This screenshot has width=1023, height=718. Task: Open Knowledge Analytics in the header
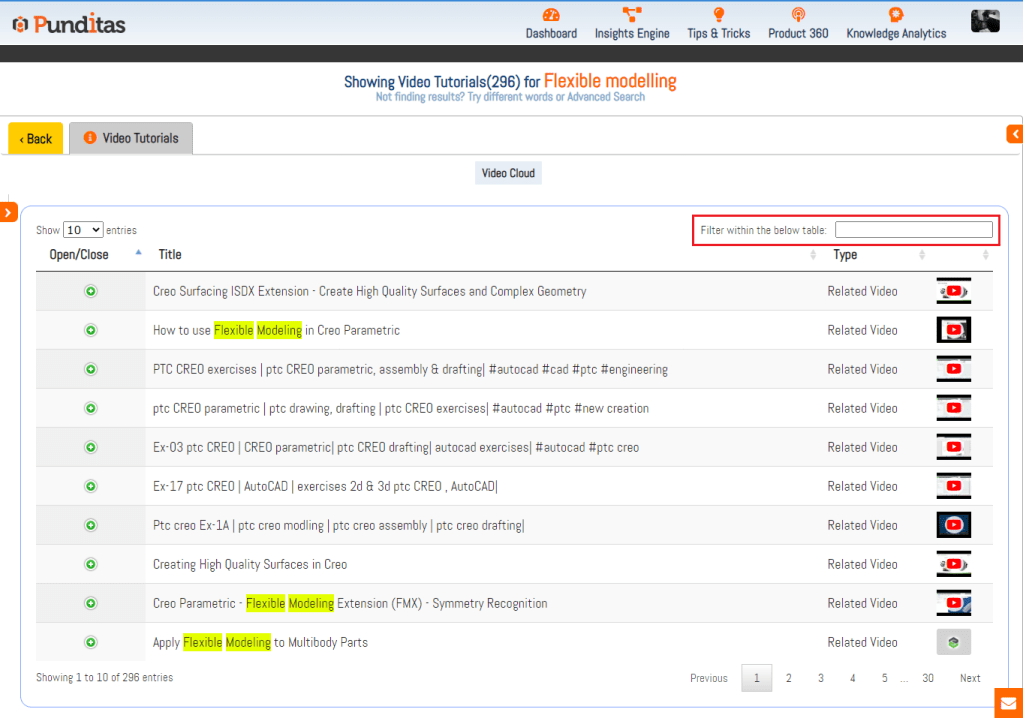tap(896, 16)
